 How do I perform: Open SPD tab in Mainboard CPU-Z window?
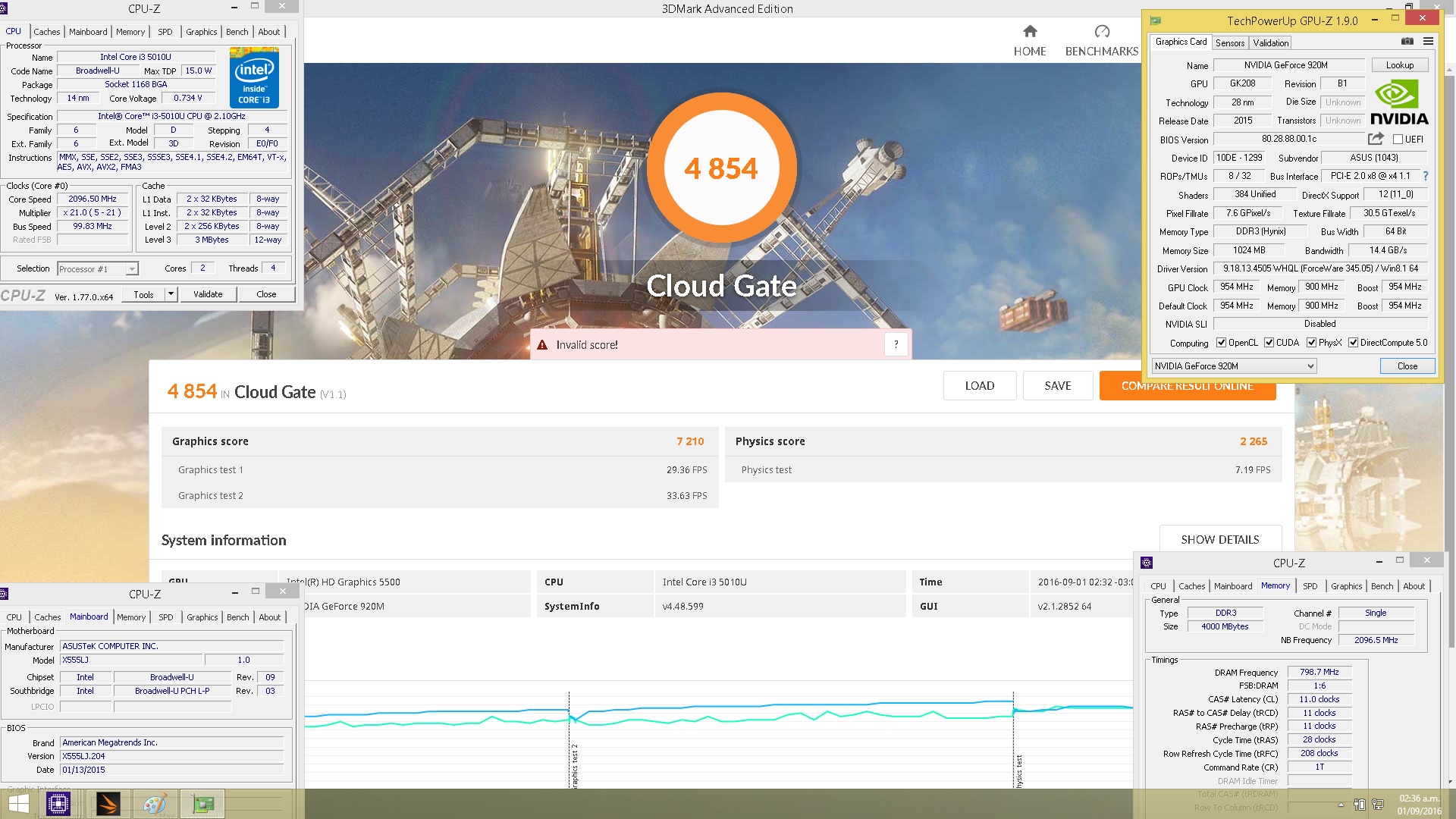[166, 617]
